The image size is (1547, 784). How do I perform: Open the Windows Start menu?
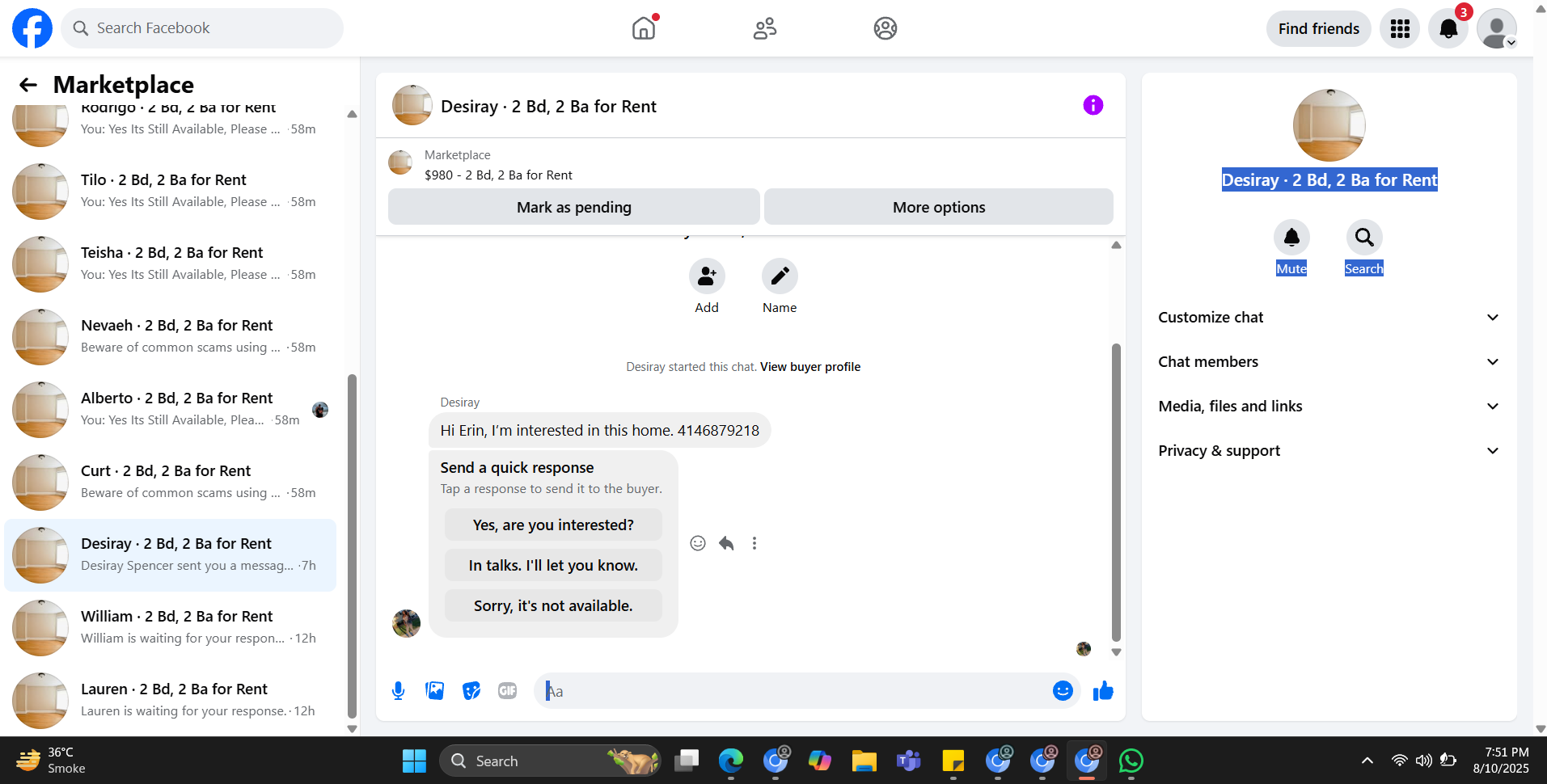pyautogui.click(x=414, y=761)
